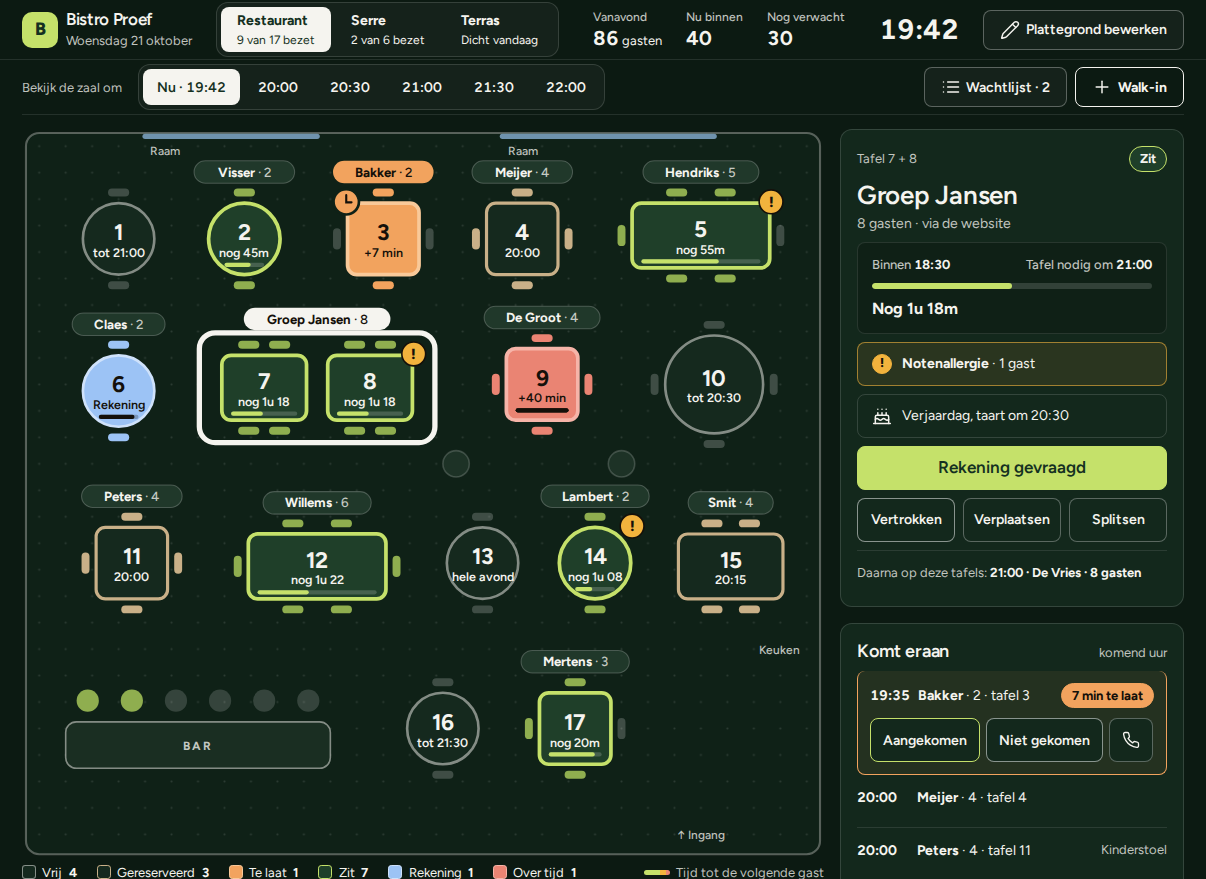Click the Vrij legend swatch
The width and height of the screenshot is (1206, 879).
[29, 872]
